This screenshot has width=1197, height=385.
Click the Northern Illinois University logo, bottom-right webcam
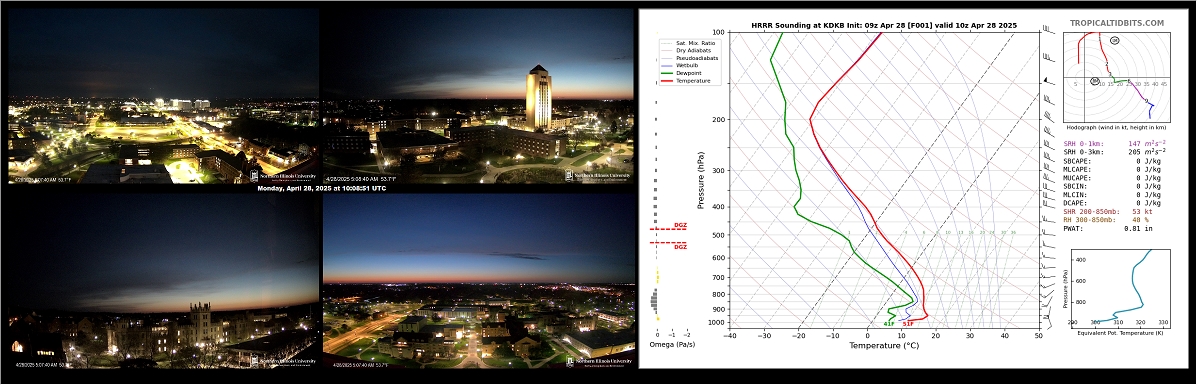click(598, 361)
